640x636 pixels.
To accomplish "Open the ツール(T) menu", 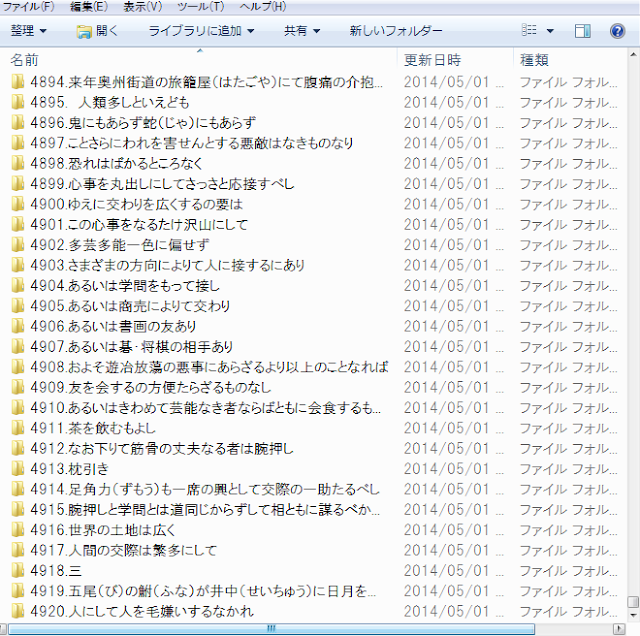I will point(200,7).
